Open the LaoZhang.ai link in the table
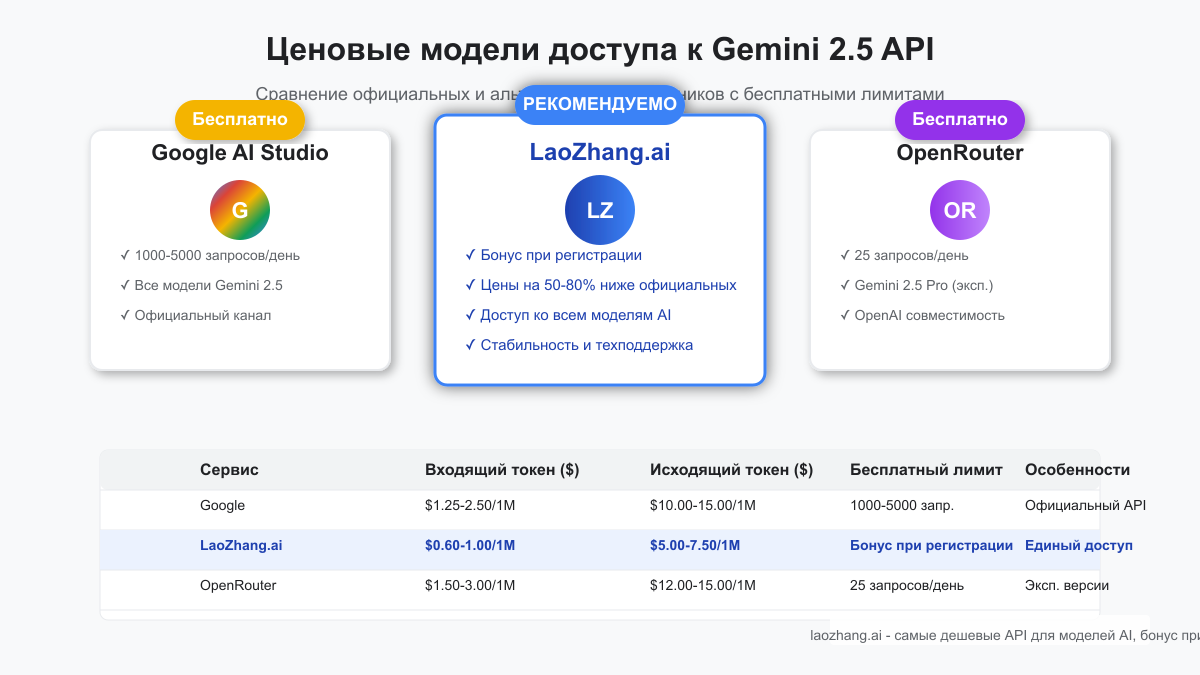Viewport: 1200px width, 675px height. (x=241, y=545)
